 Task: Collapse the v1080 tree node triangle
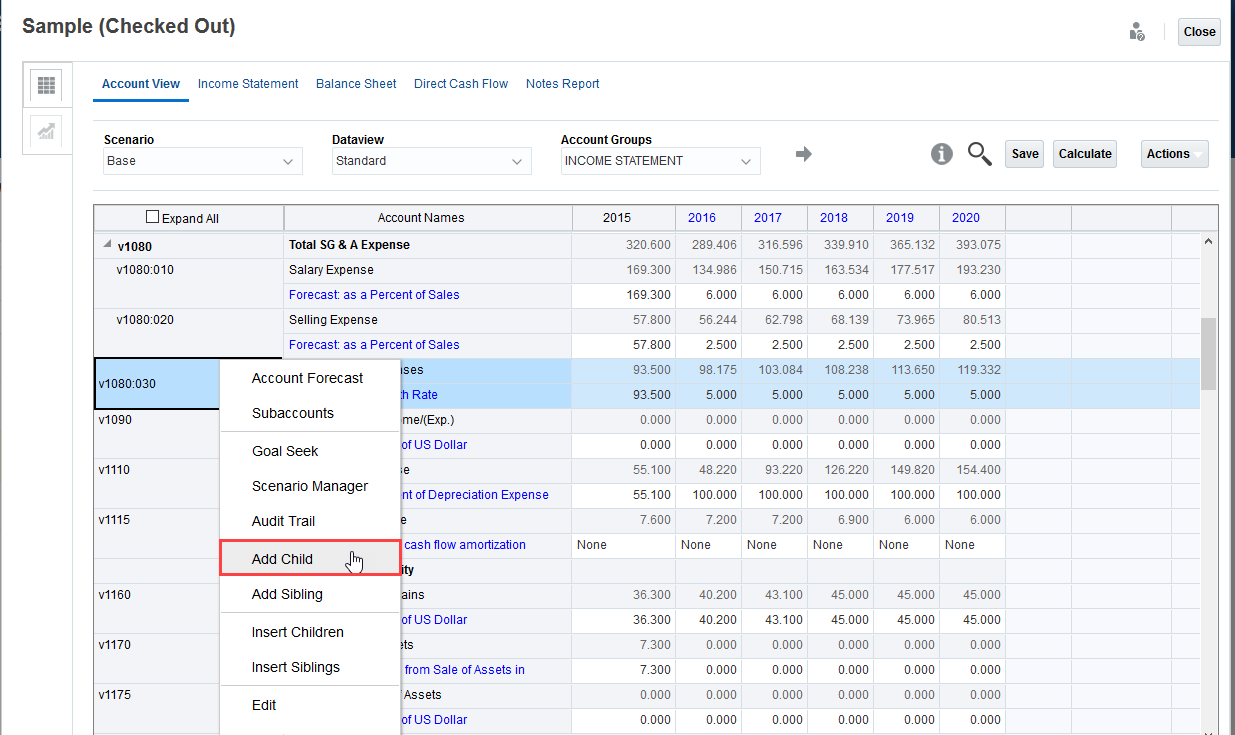107,245
